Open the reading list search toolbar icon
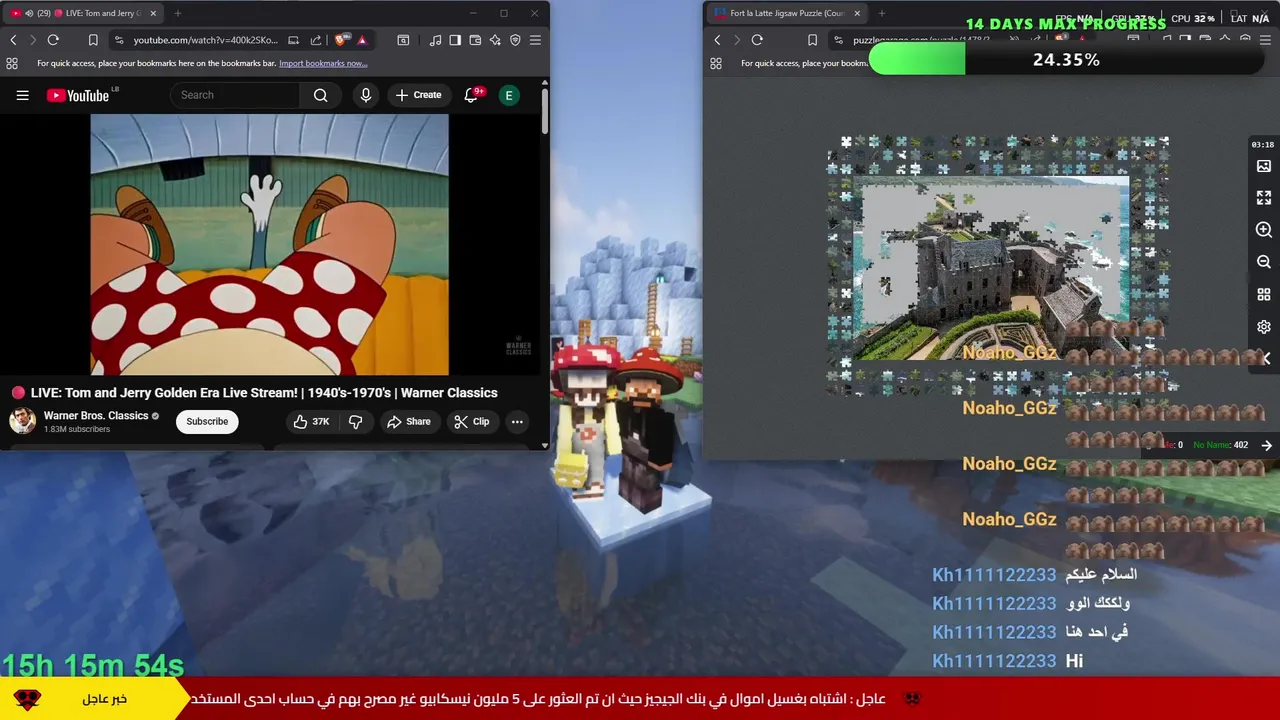Viewport: 1280px width, 720px height. 403,40
